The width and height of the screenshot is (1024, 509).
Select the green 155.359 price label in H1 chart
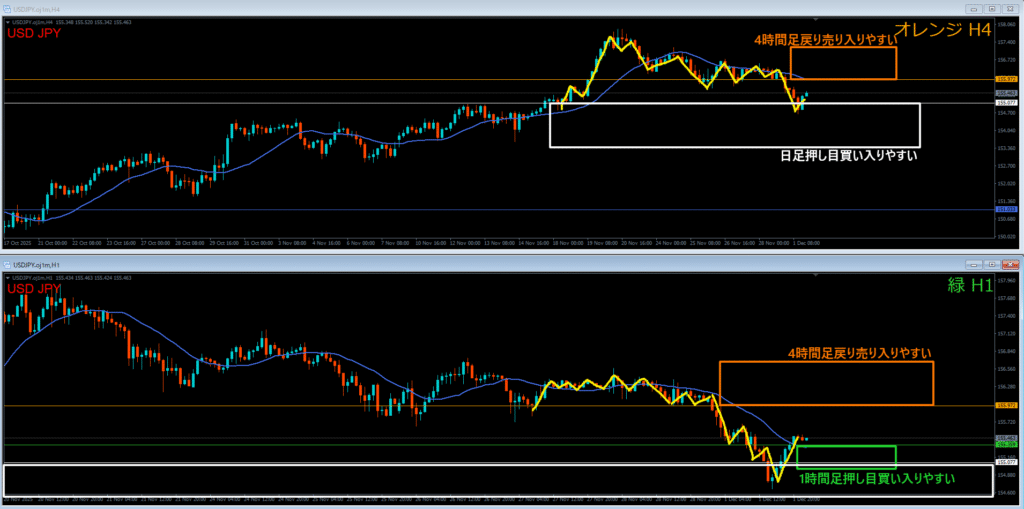(x=1004, y=444)
